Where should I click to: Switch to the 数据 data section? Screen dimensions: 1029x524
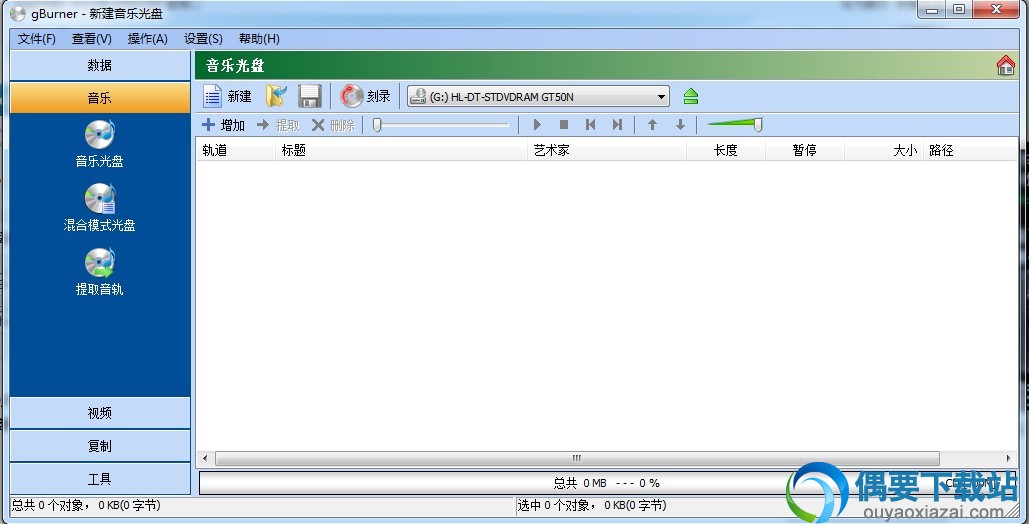pyautogui.click(x=100, y=65)
